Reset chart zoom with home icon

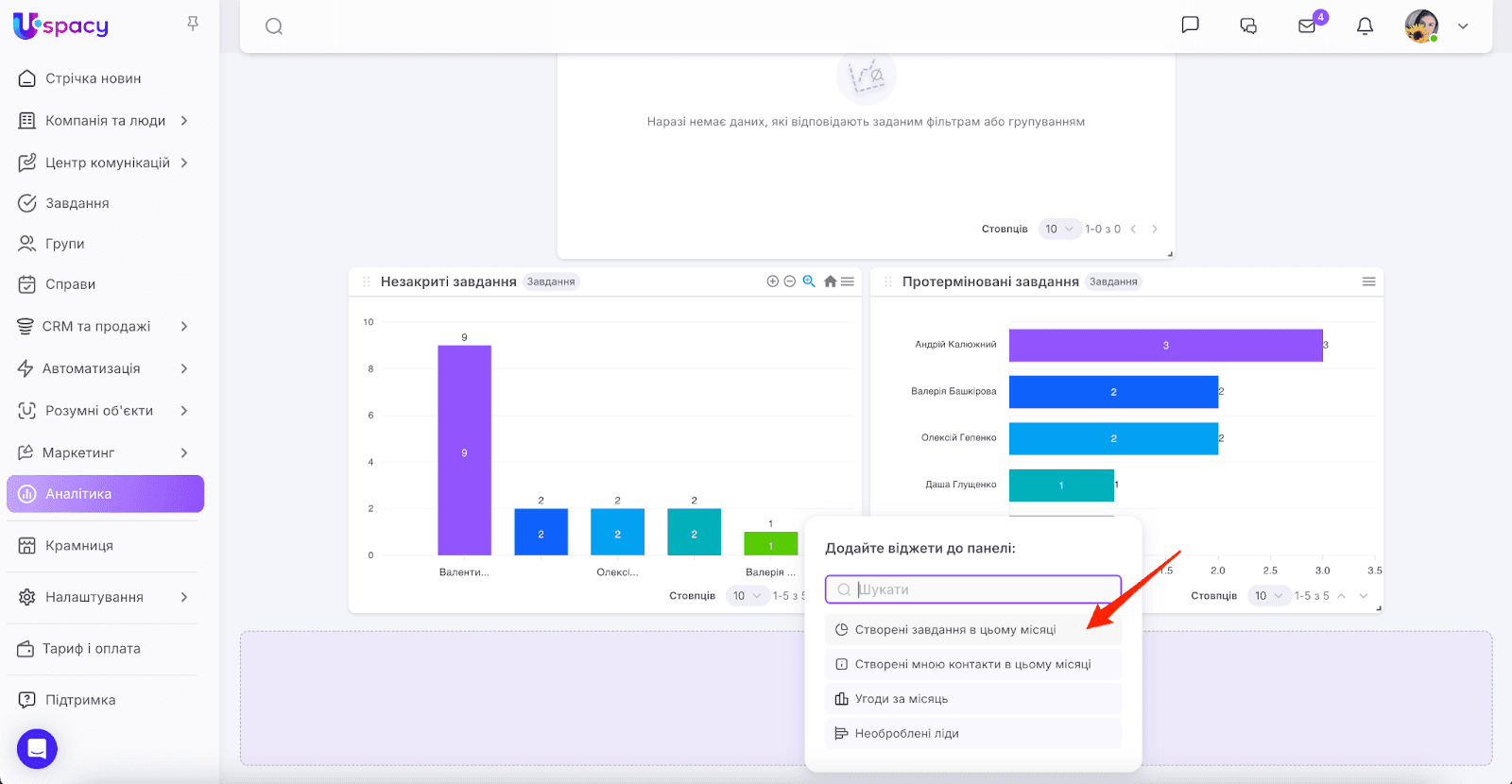(x=830, y=281)
